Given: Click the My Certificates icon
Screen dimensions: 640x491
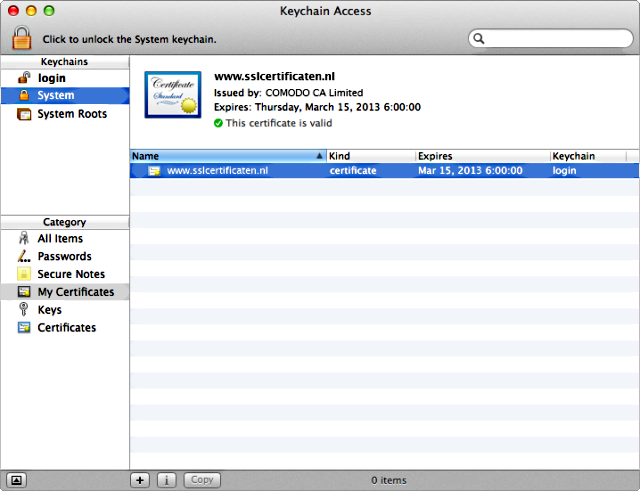Looking at the screenshot, I should 24,292.
